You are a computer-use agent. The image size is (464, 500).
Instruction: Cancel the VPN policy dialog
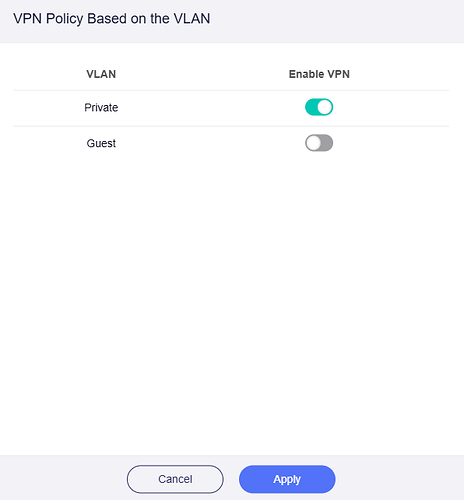175,479
